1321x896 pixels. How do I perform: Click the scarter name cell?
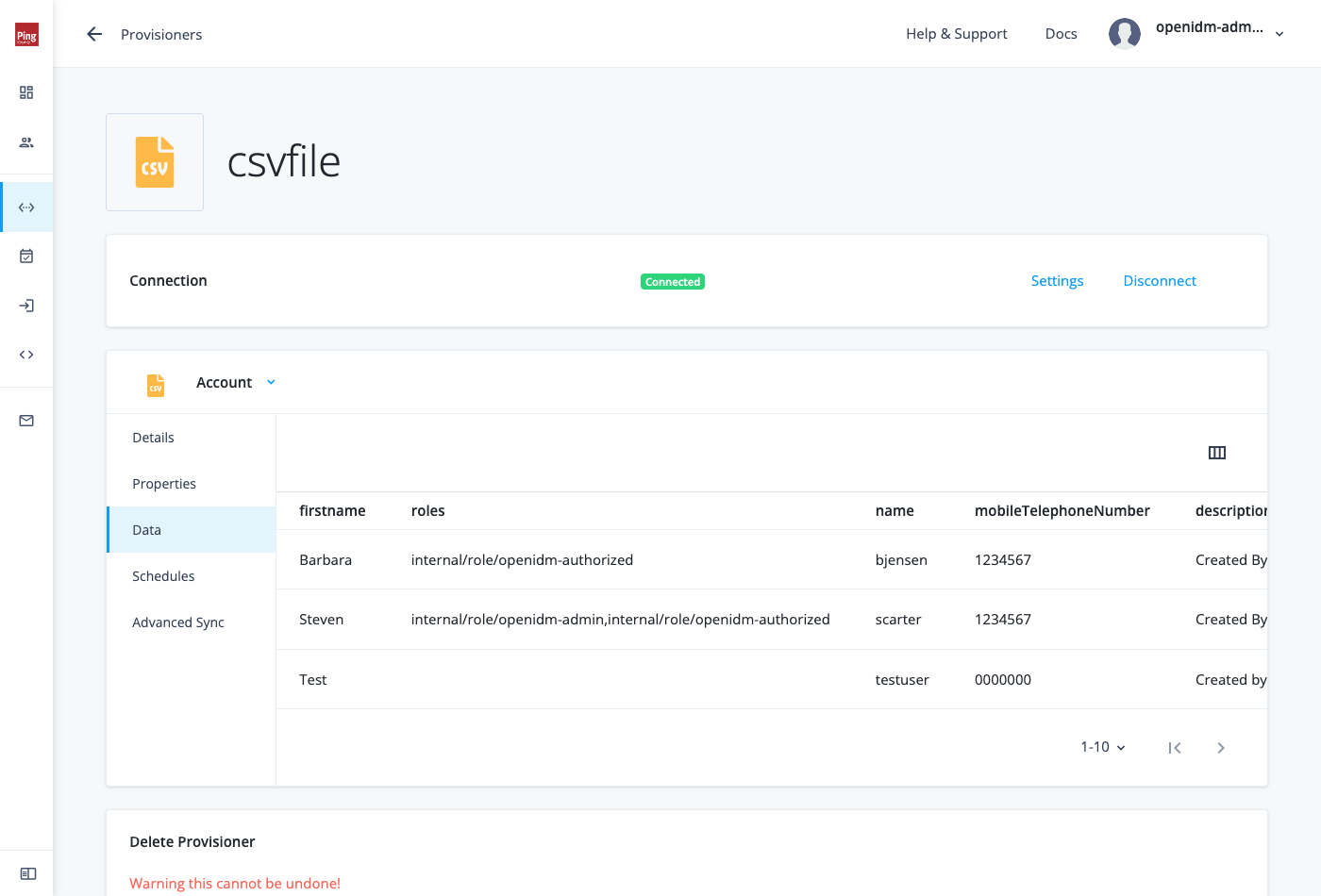pos(898,620)
